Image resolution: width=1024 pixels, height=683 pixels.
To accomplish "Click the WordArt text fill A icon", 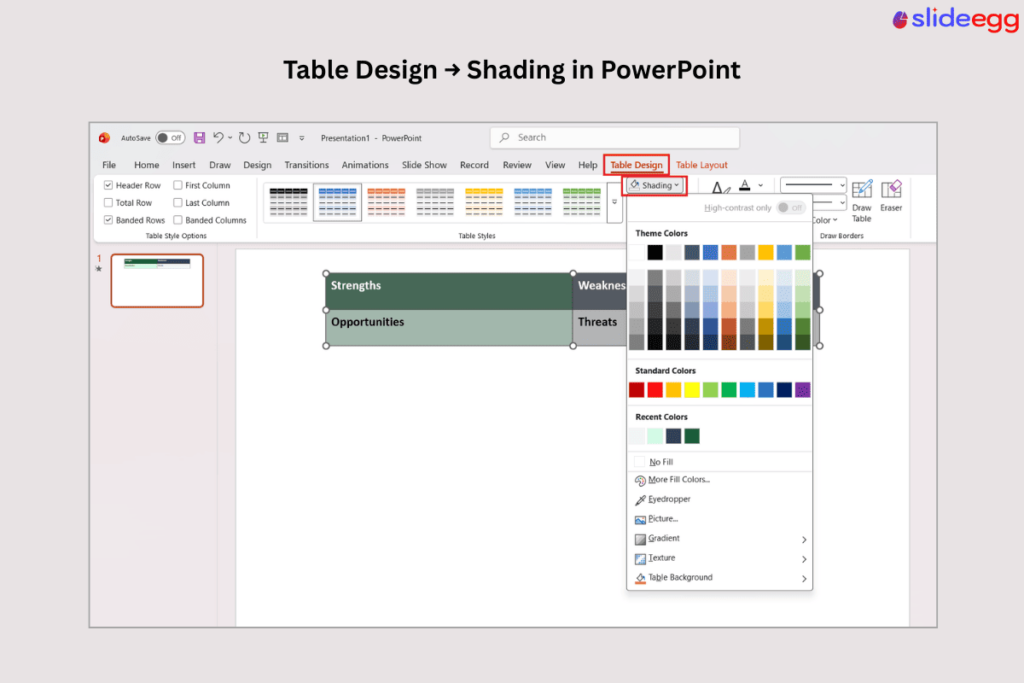I will (x=744, y=186).
